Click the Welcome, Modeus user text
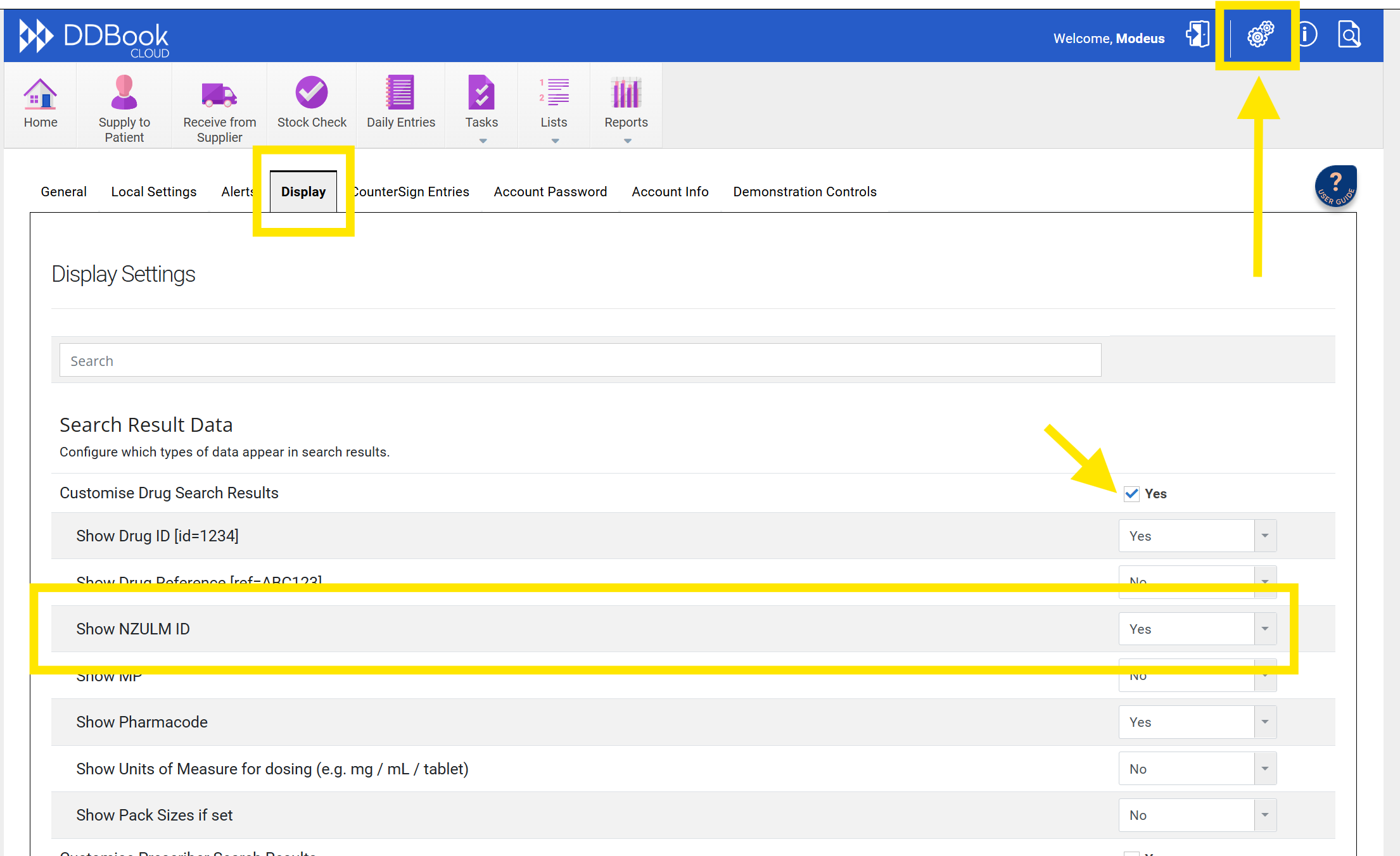Screen dimensions: 1400x856 [x=1109, y=39]
